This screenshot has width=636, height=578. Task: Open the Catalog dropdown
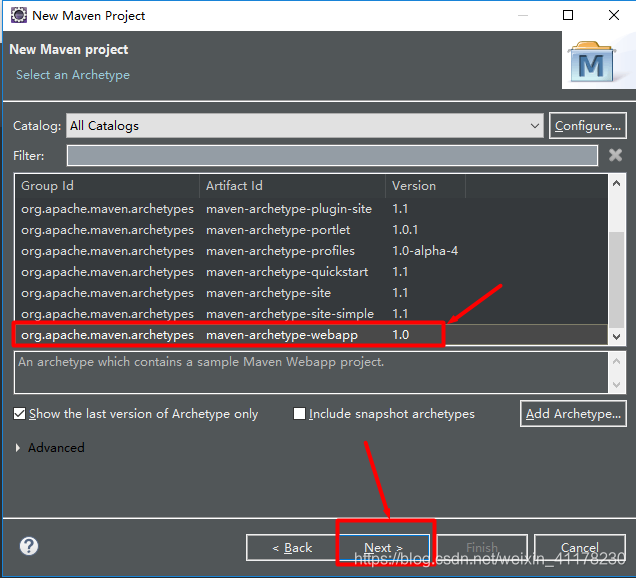click(305, 126)
